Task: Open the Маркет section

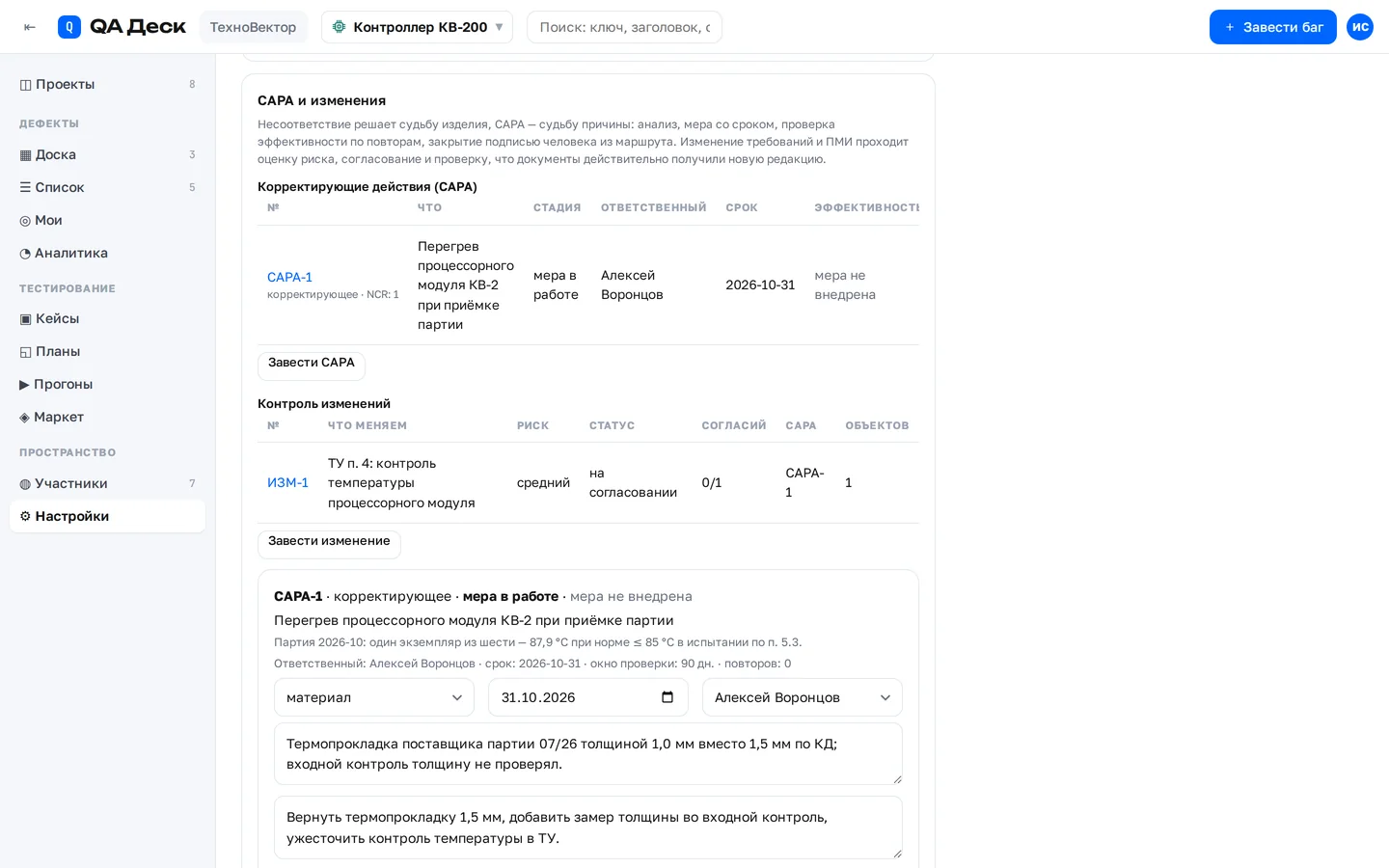Action: tap(107, 417)
